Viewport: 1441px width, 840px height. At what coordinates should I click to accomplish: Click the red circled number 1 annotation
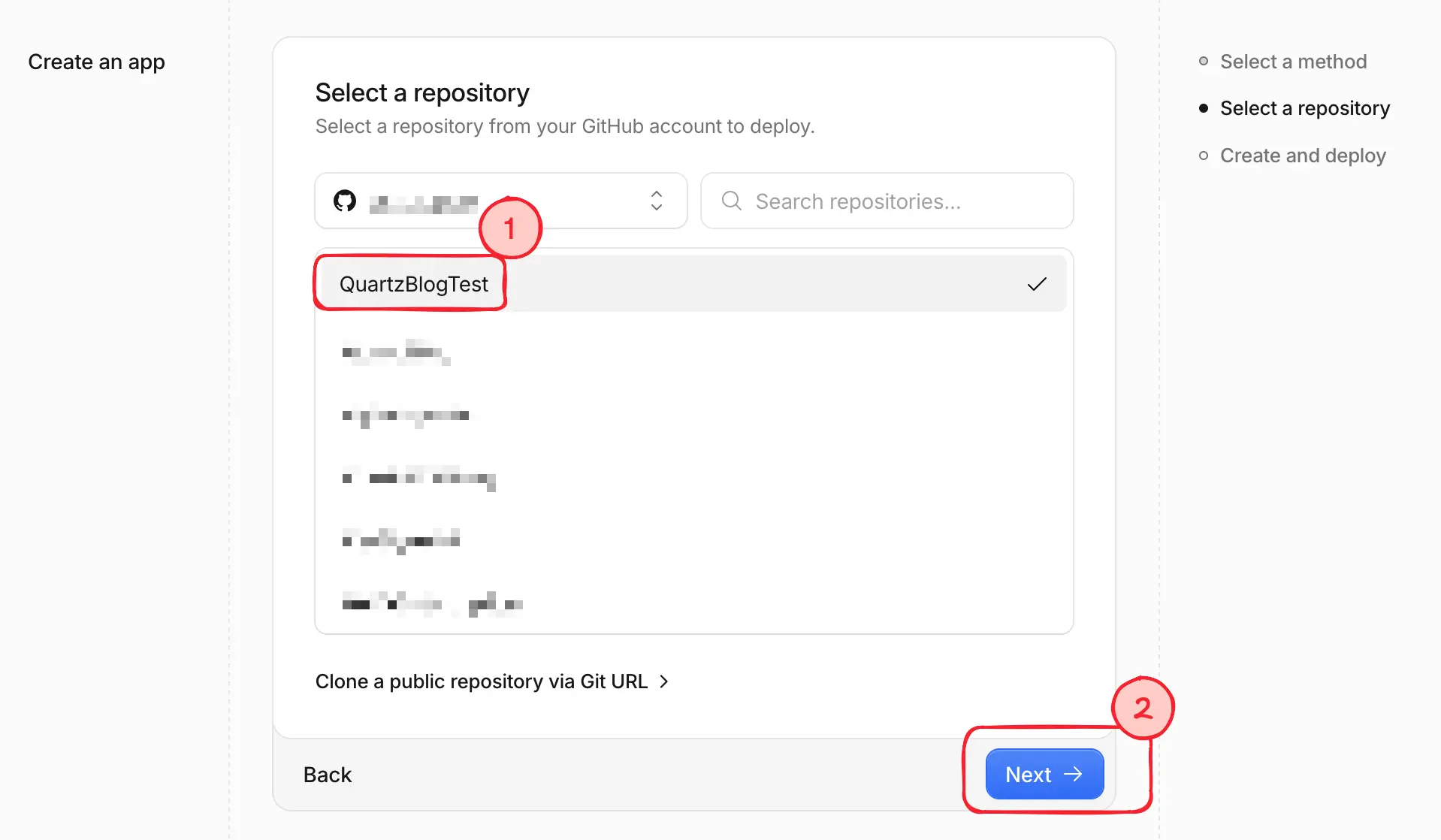(510, 228)
